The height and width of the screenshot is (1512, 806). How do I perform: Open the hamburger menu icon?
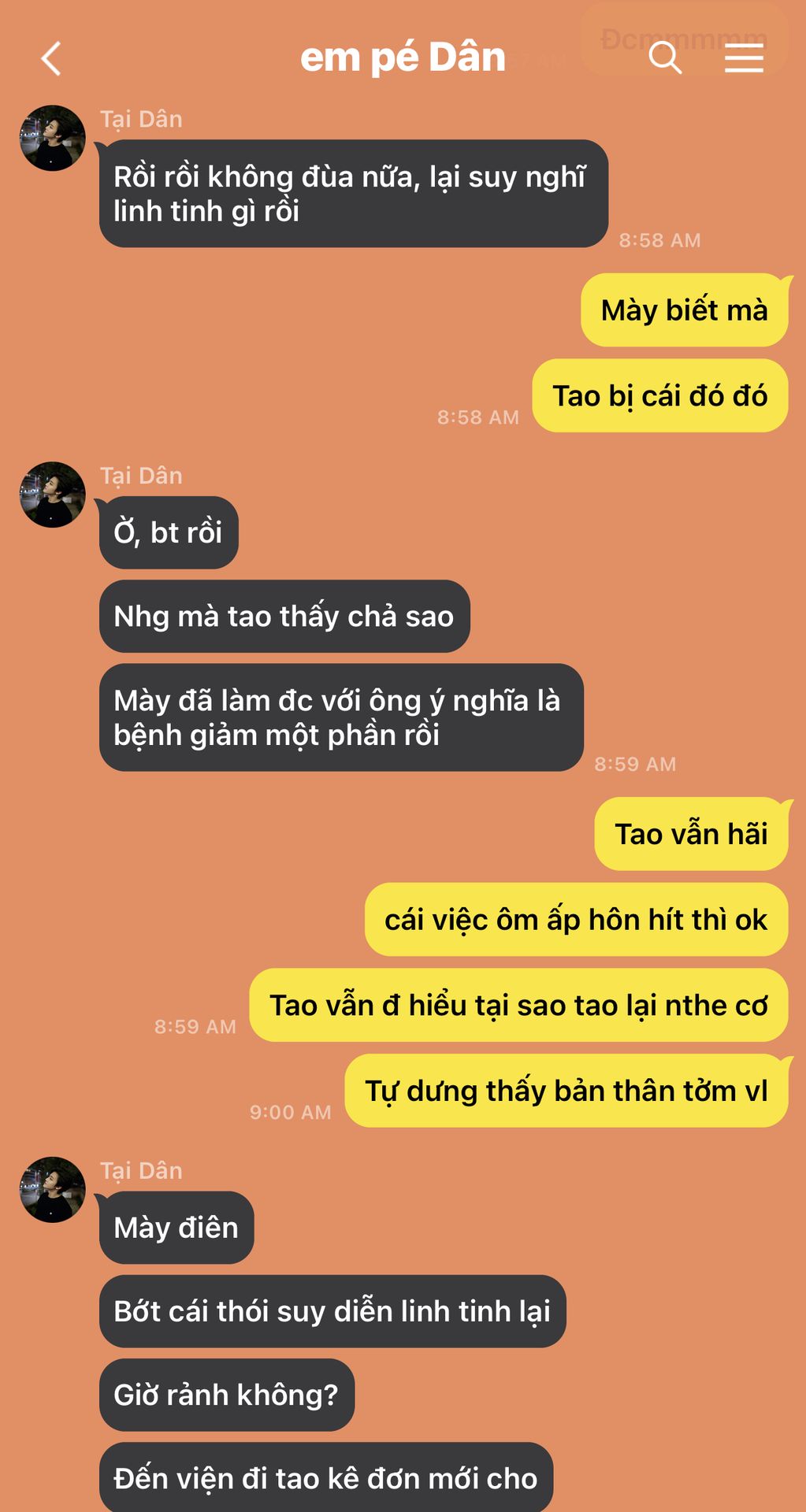[744, 58]
